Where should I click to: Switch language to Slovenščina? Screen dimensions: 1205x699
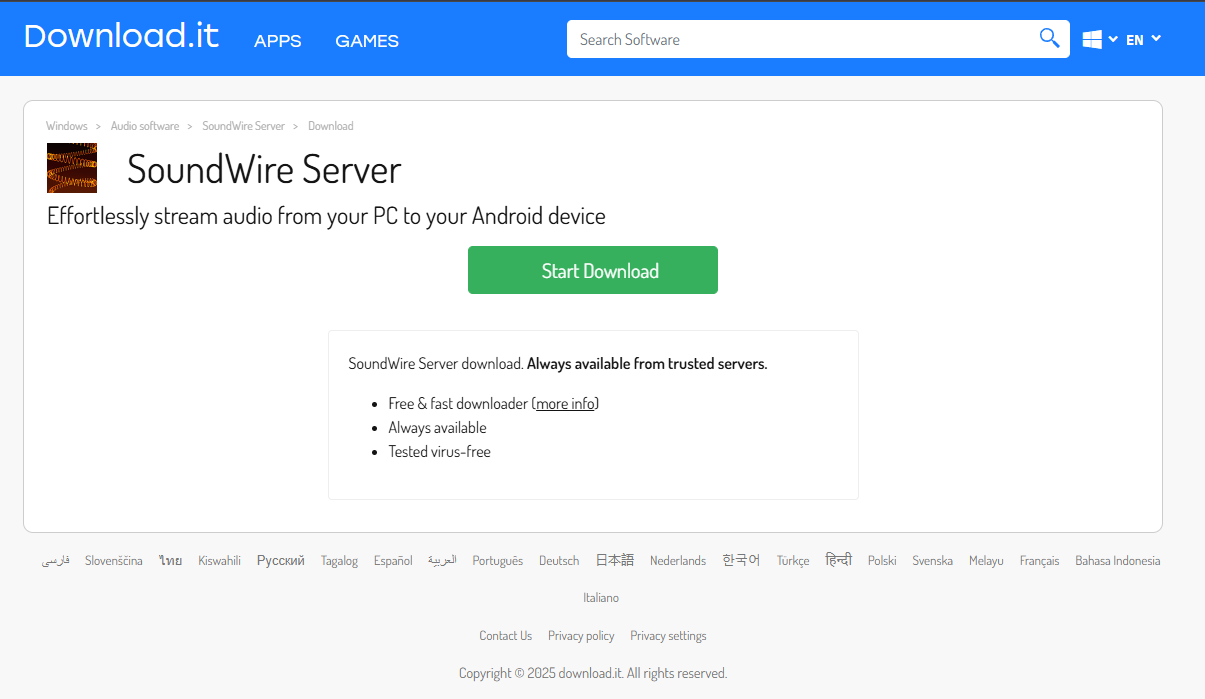(114, 561)
